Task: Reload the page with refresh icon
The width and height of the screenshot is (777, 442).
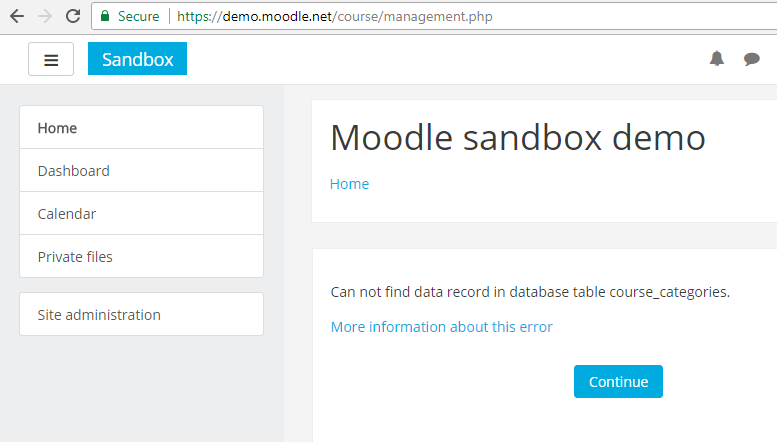Action: click(x=73, y=16)
